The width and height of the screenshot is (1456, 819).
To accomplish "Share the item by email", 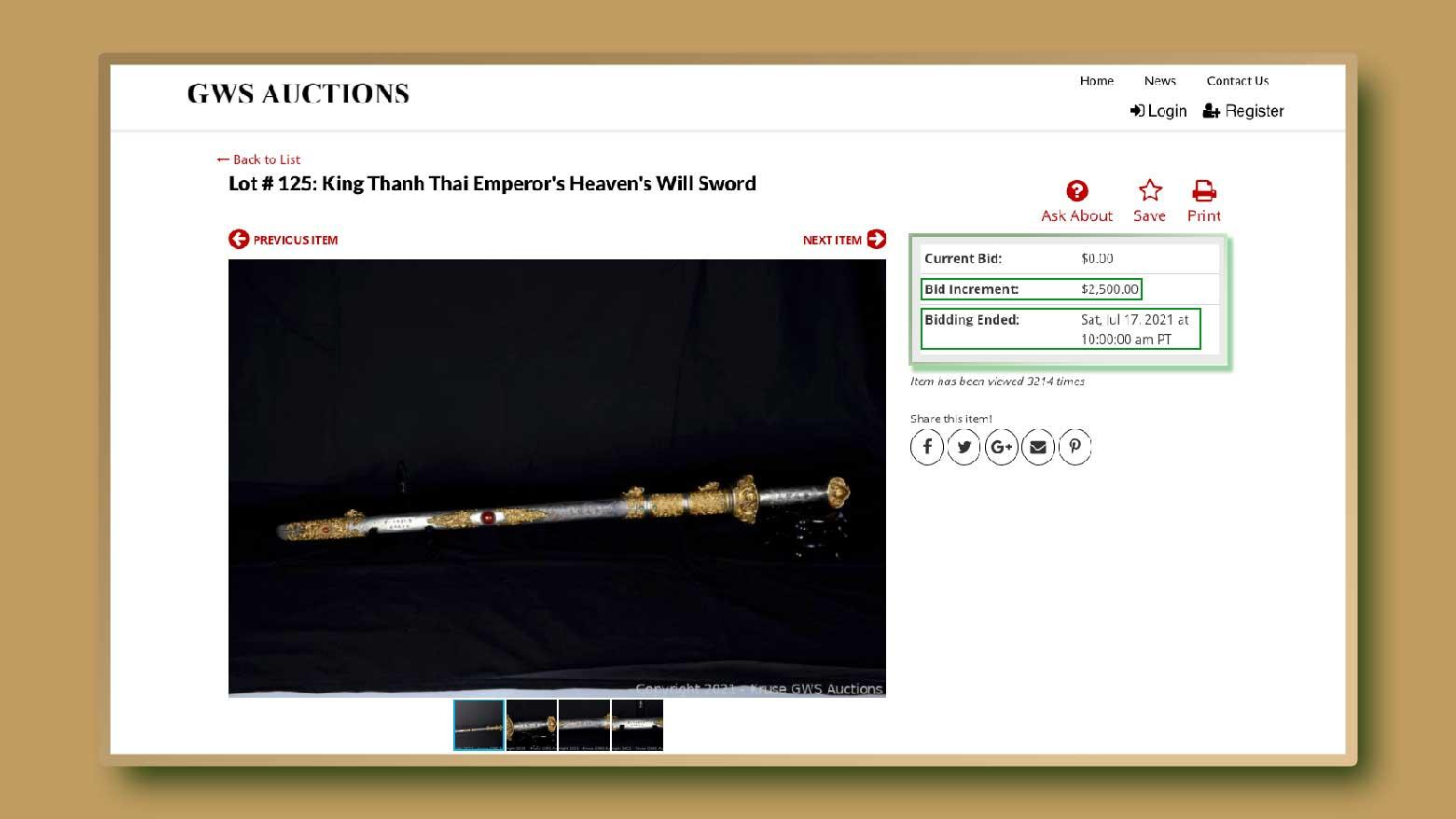I will (x=1038, y=447).
